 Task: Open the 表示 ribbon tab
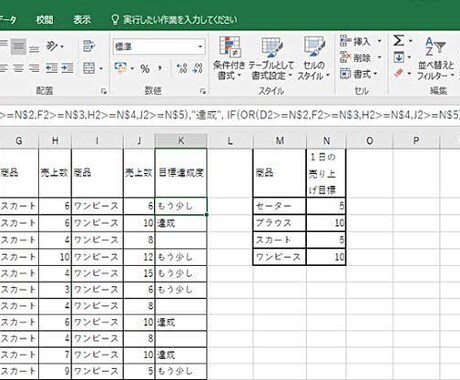(82, 20)
